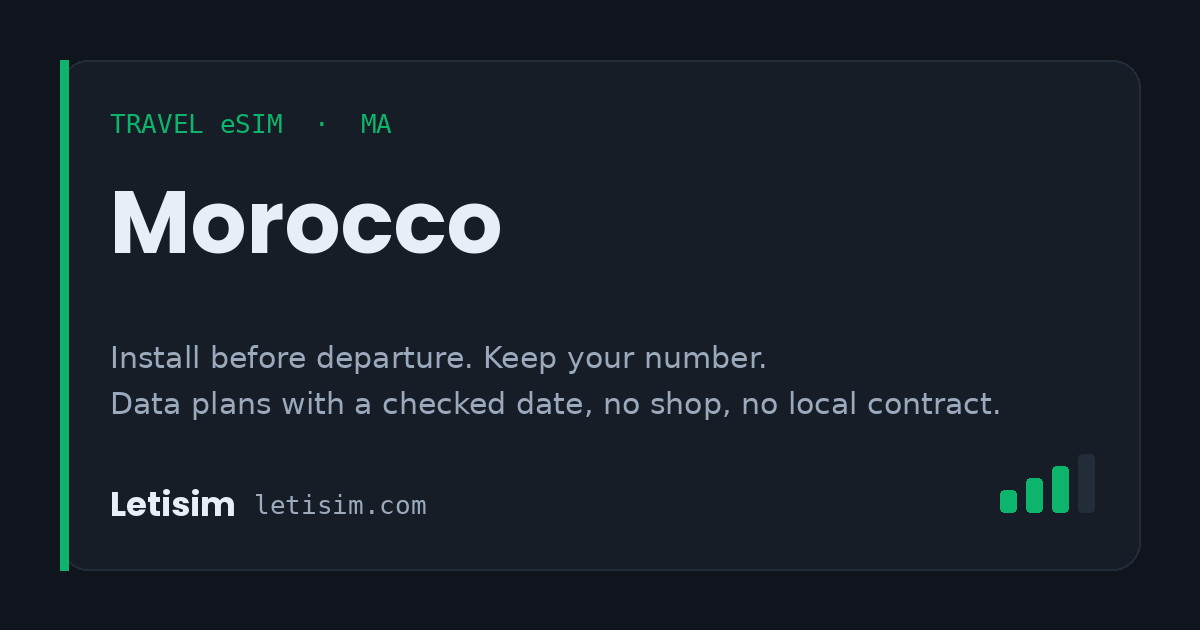
Task: Click the MA country code
Action: [x=376, y=125]
